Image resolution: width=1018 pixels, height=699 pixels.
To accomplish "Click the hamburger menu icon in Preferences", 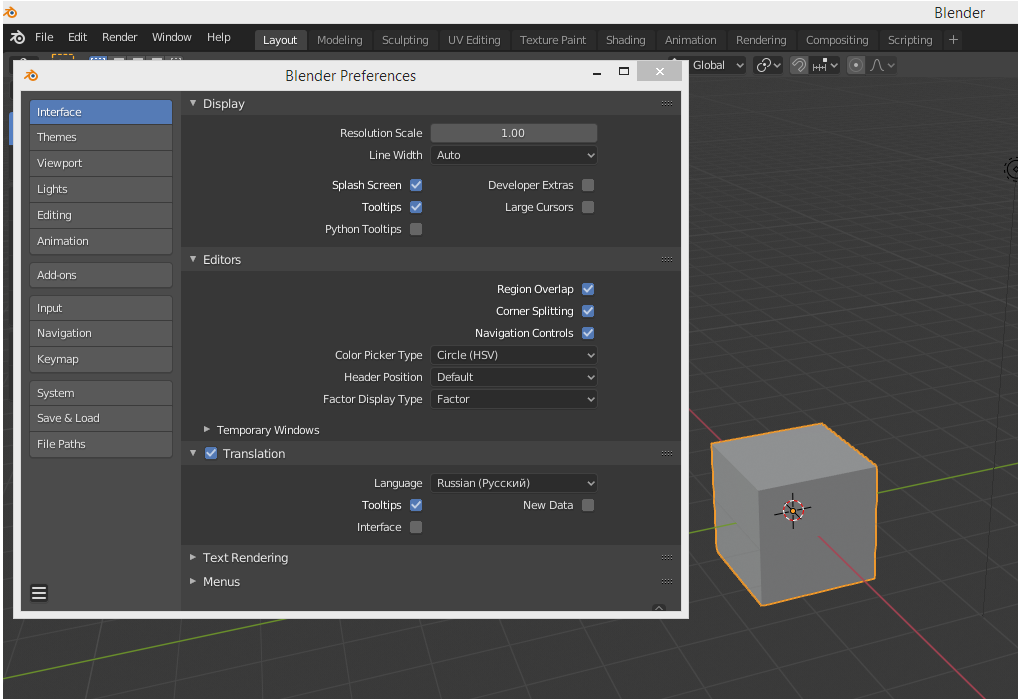I will click(x=39, y=593).
